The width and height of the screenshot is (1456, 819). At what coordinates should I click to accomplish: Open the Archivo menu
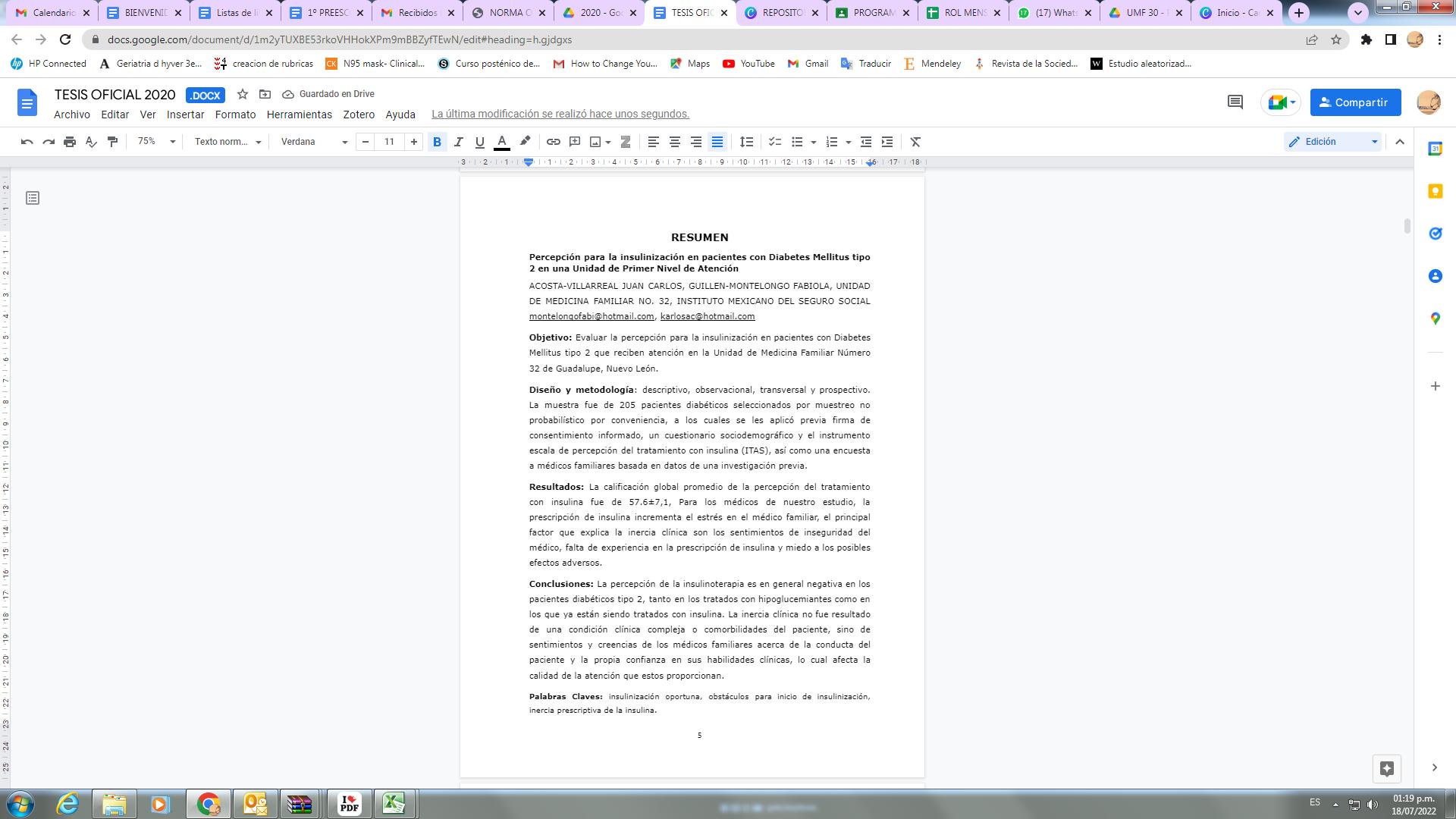72,115
